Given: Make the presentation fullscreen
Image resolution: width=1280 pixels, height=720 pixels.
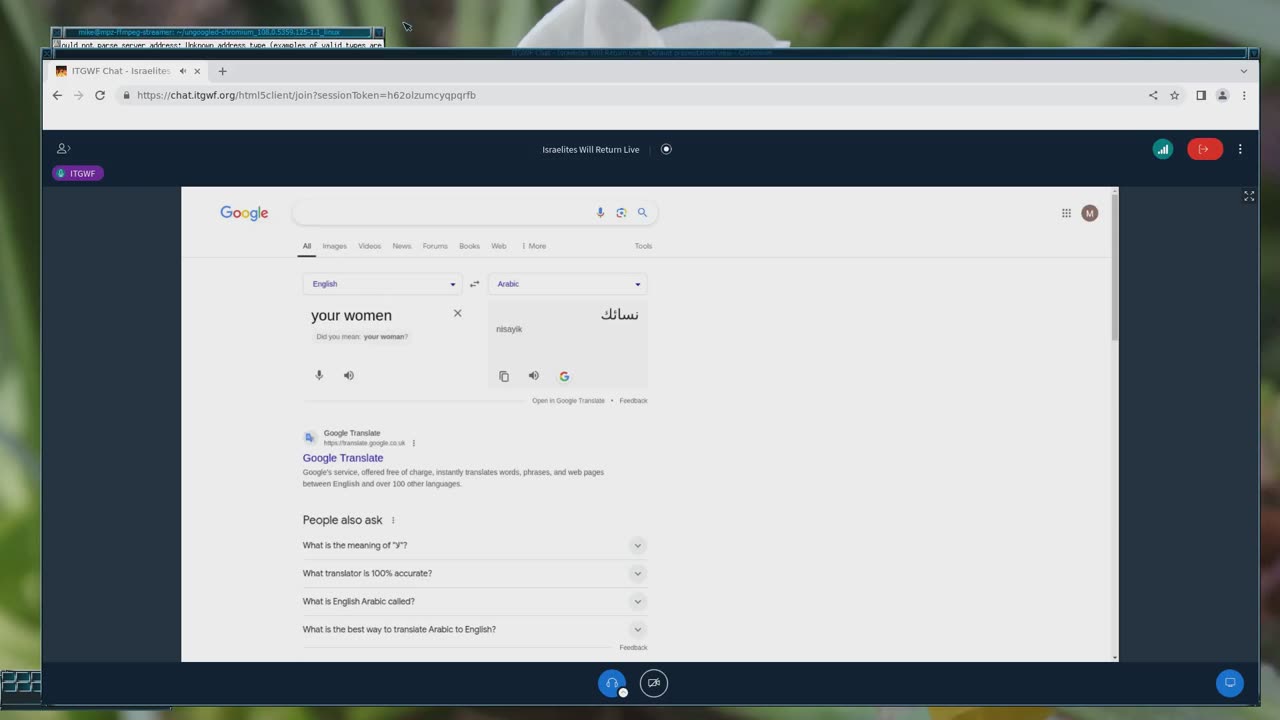Looking at the screenshot, I should pos(1249,196).
